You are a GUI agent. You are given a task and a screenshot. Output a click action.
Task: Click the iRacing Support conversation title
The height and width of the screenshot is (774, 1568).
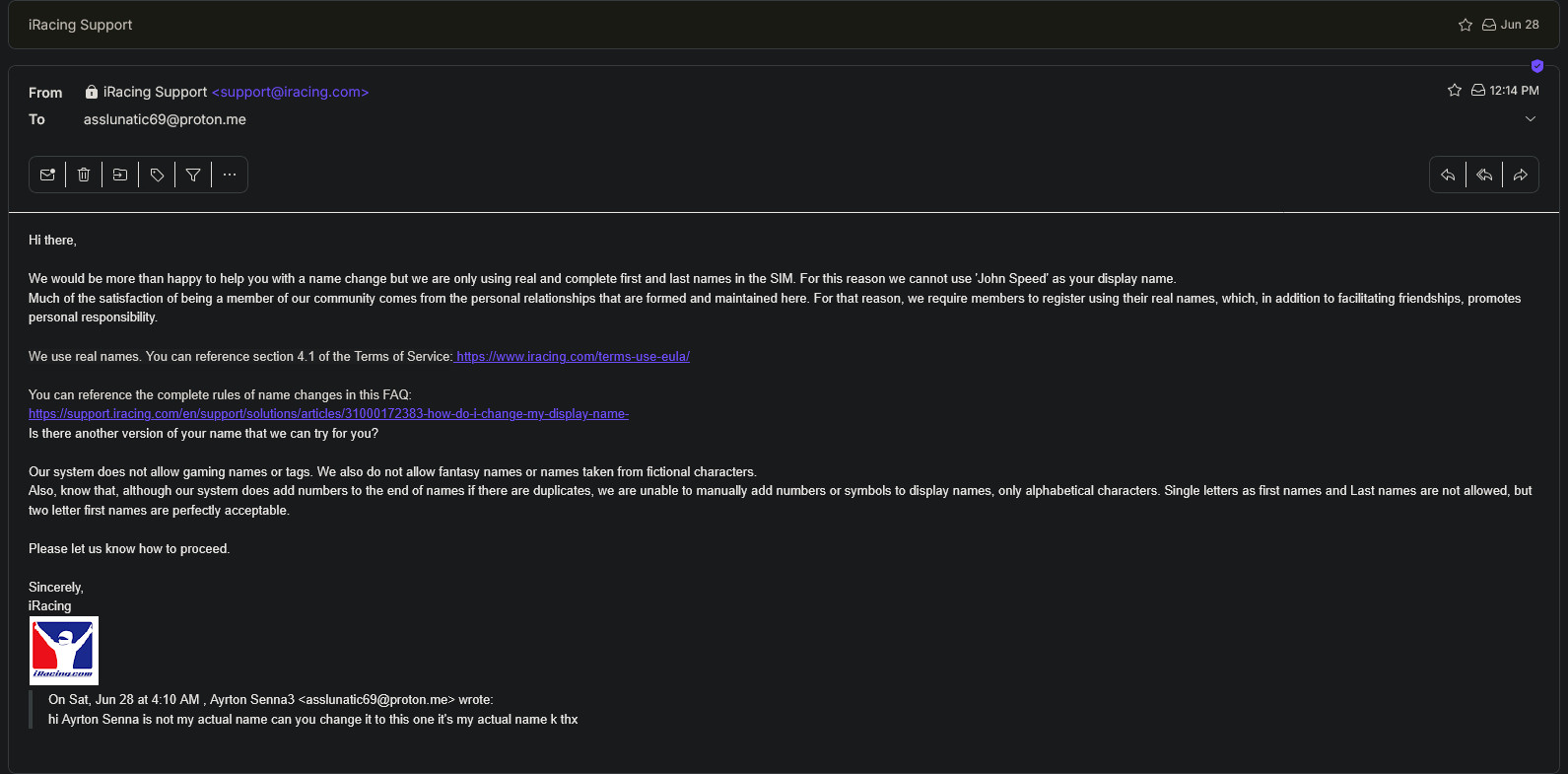[x=80, y=25]
